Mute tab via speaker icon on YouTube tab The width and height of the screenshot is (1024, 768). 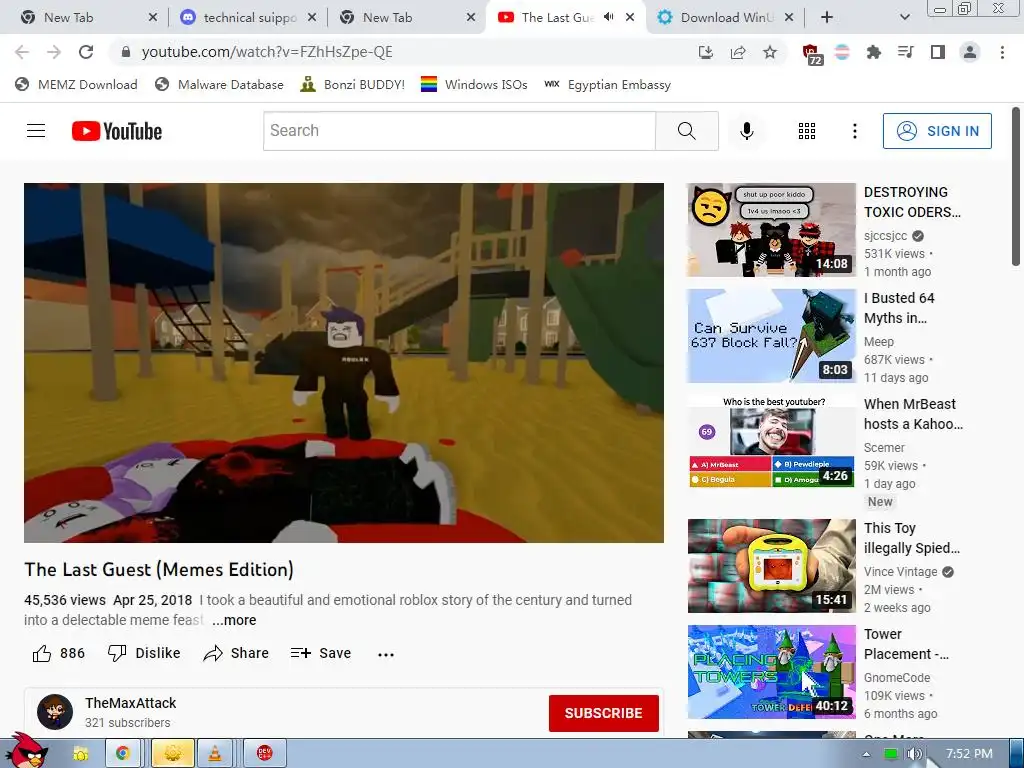[609, 17]
